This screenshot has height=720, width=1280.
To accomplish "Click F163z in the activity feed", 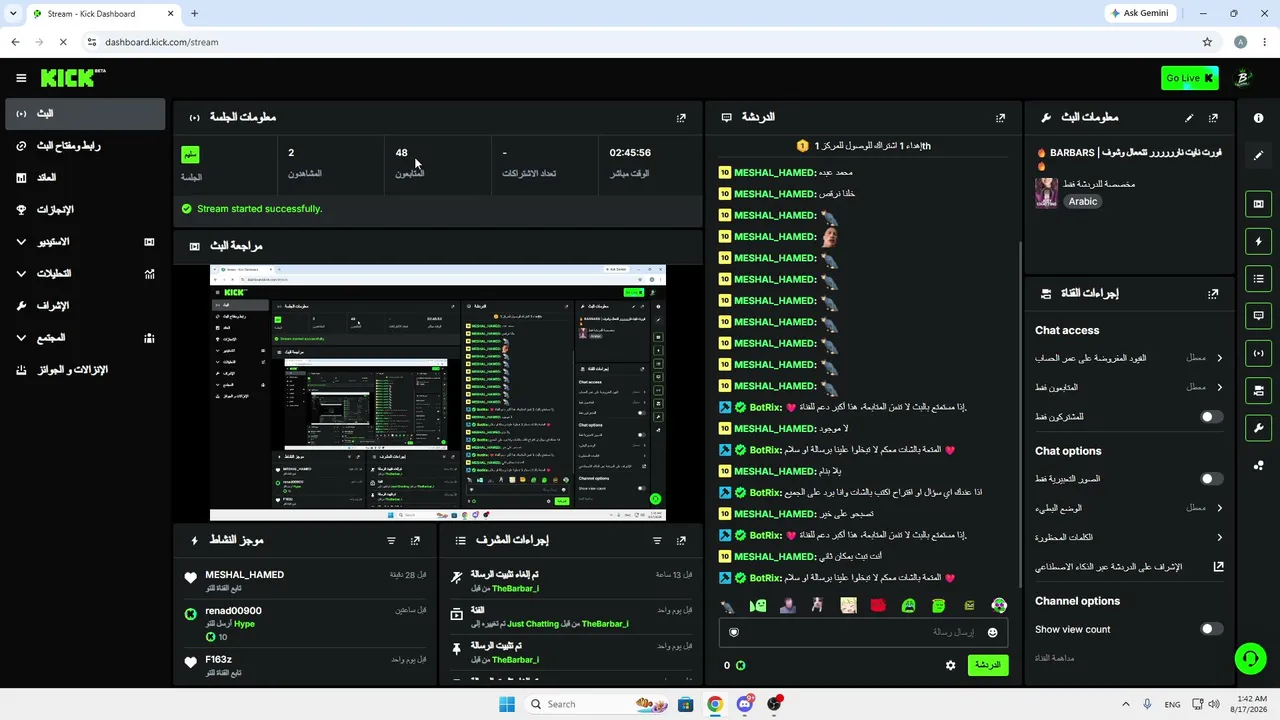I will pyautogui.click(x=218, y=660).
